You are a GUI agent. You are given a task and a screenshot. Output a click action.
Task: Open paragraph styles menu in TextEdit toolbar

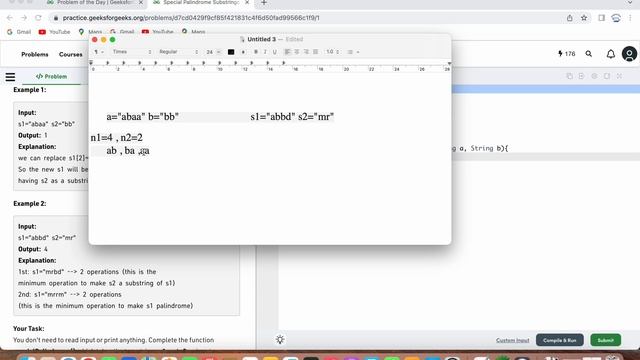point(99,52)
